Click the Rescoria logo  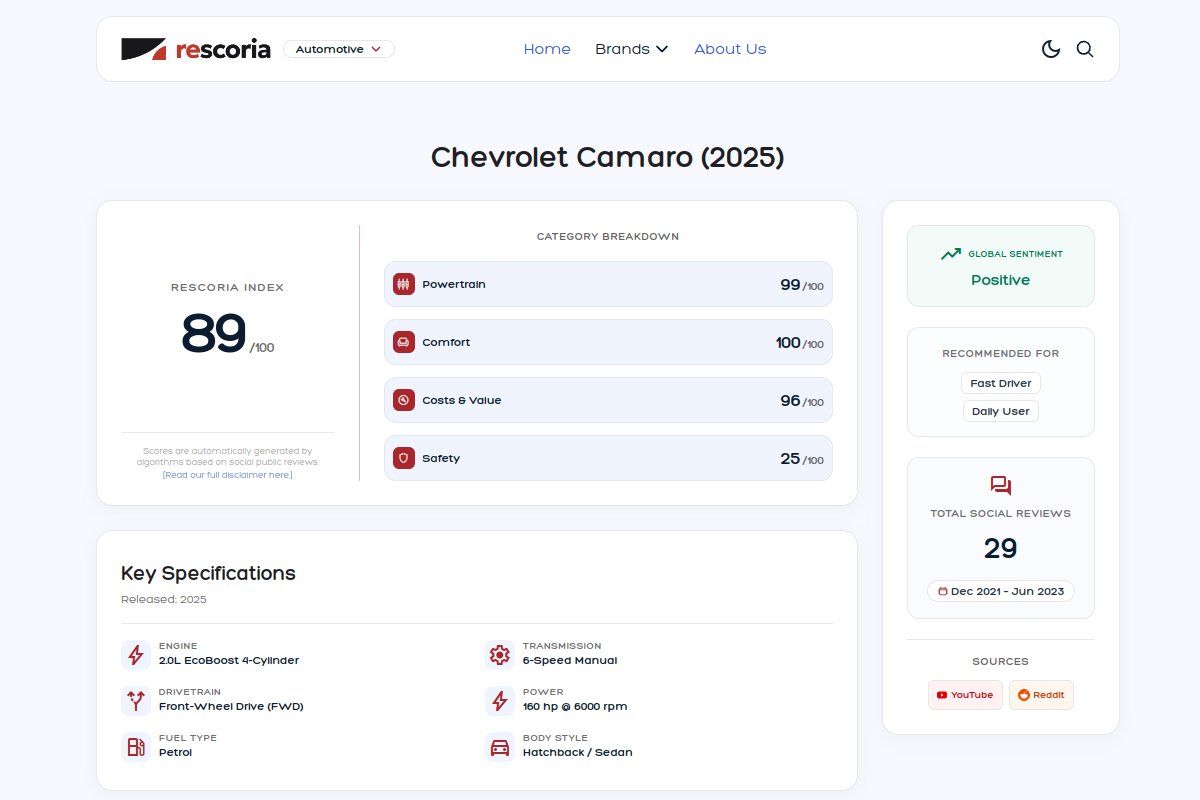point(196,49)
